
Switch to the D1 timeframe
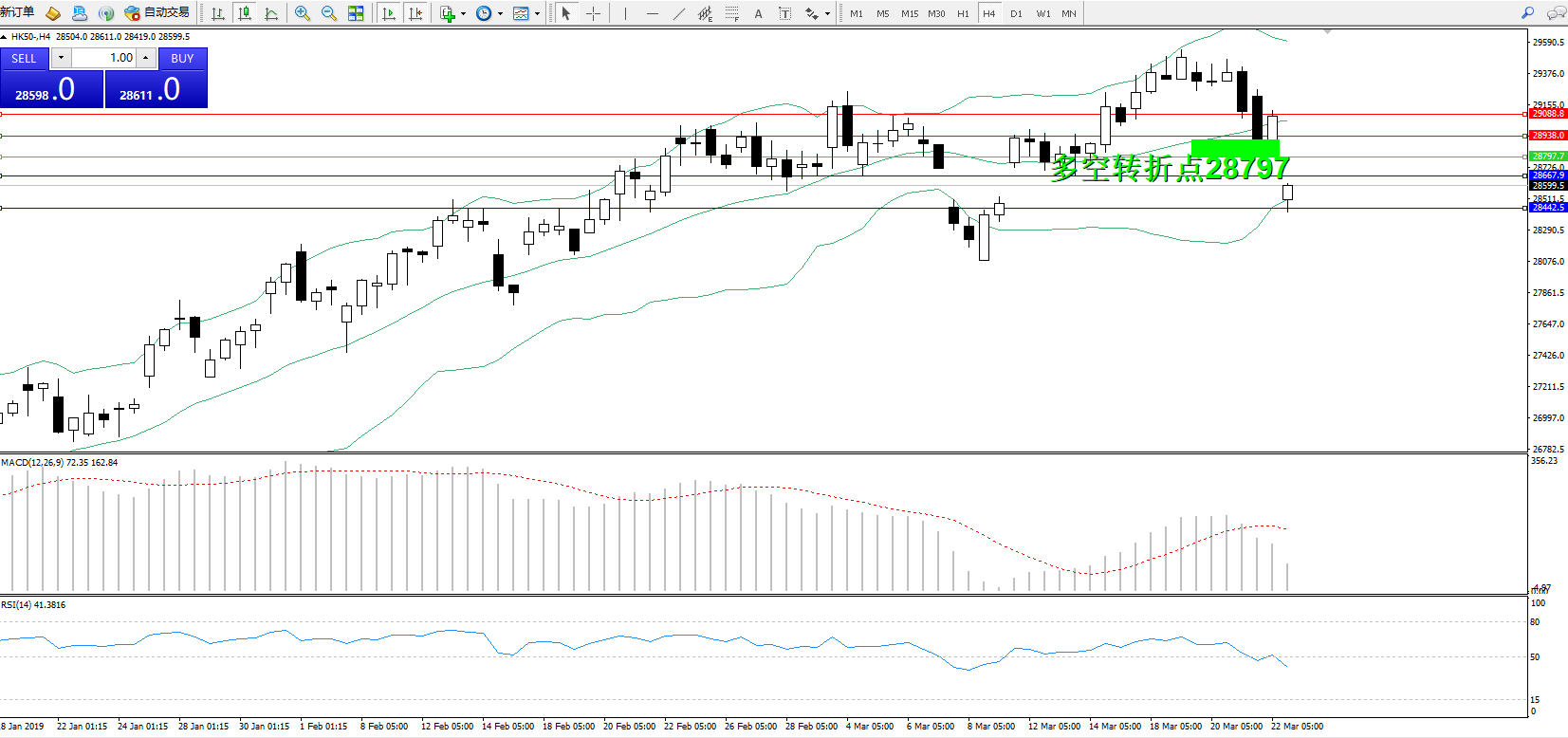pos(1016,13)
